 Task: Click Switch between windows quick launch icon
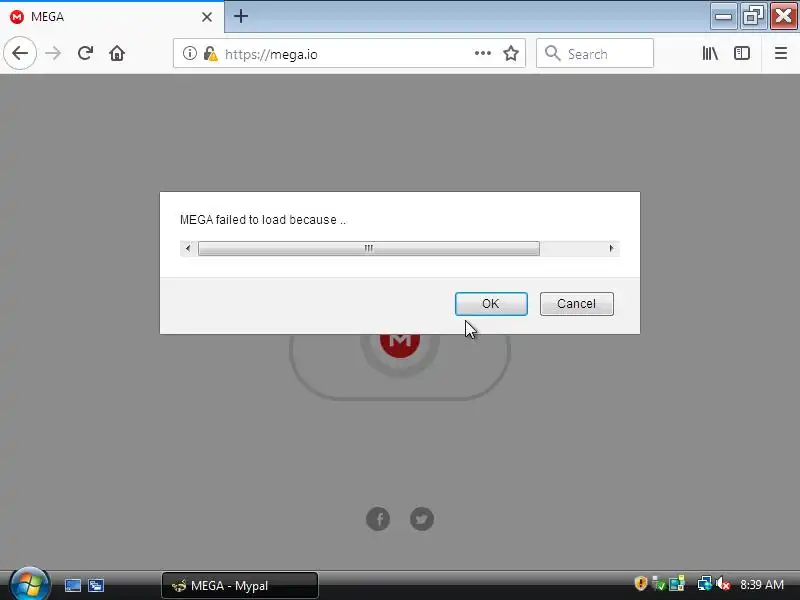tap(96, 586)
